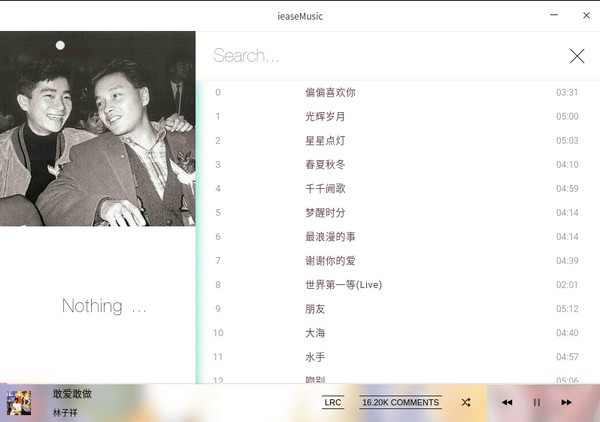Play the track 光辉岁月
The height and width of the screenshot is (422, 600).
[x=324, y=117]
